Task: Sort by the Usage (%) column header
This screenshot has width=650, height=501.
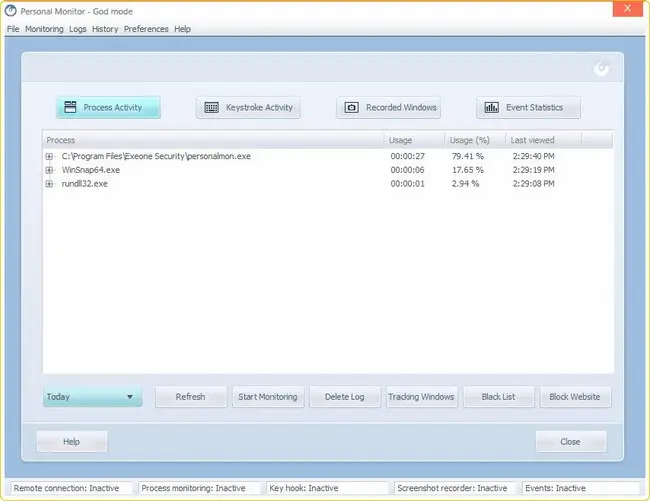Action: [475, 140]
